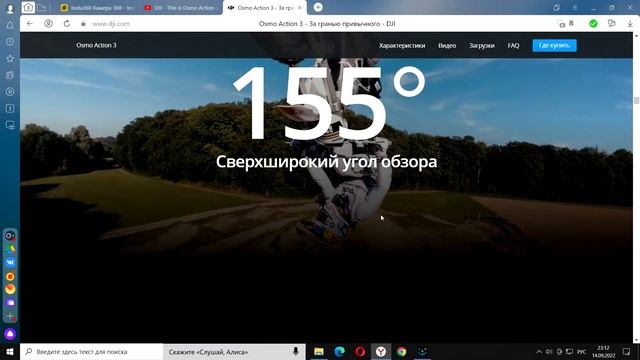Click the screenshot camera icon in address bar

(562, 24)
